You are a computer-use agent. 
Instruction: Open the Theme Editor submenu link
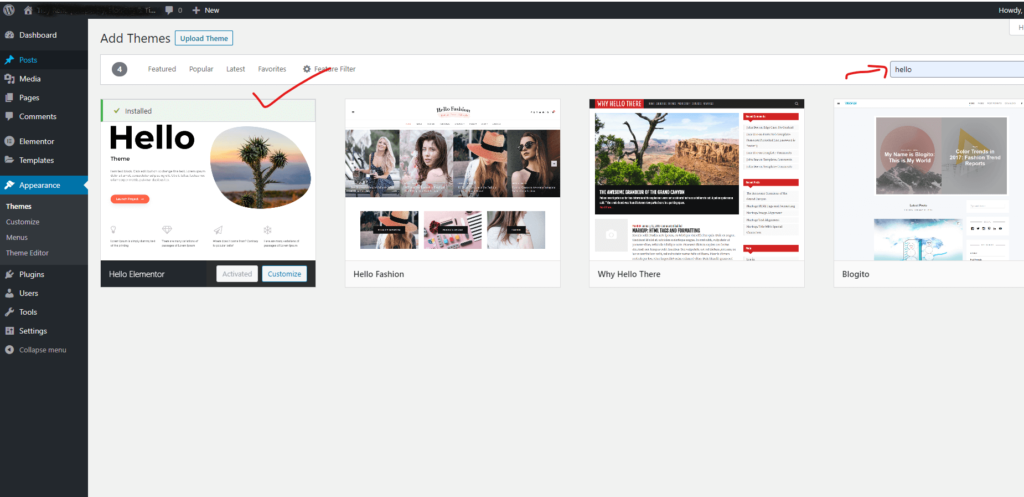[x=27, y=253]
